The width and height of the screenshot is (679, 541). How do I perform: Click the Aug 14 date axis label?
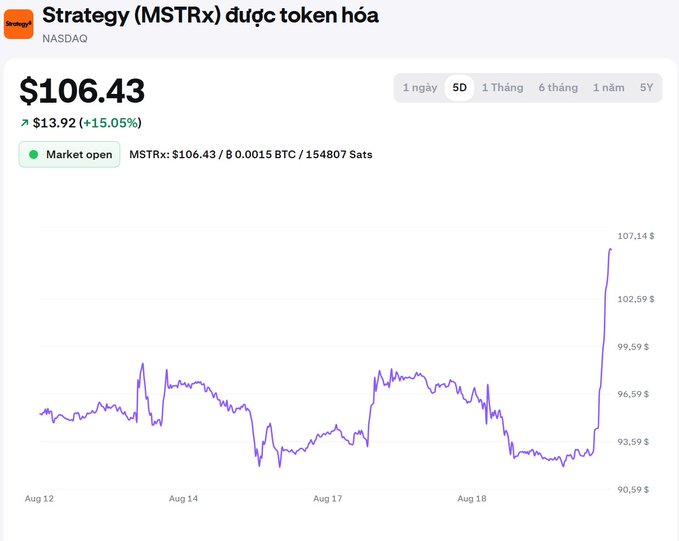point(183,499)
